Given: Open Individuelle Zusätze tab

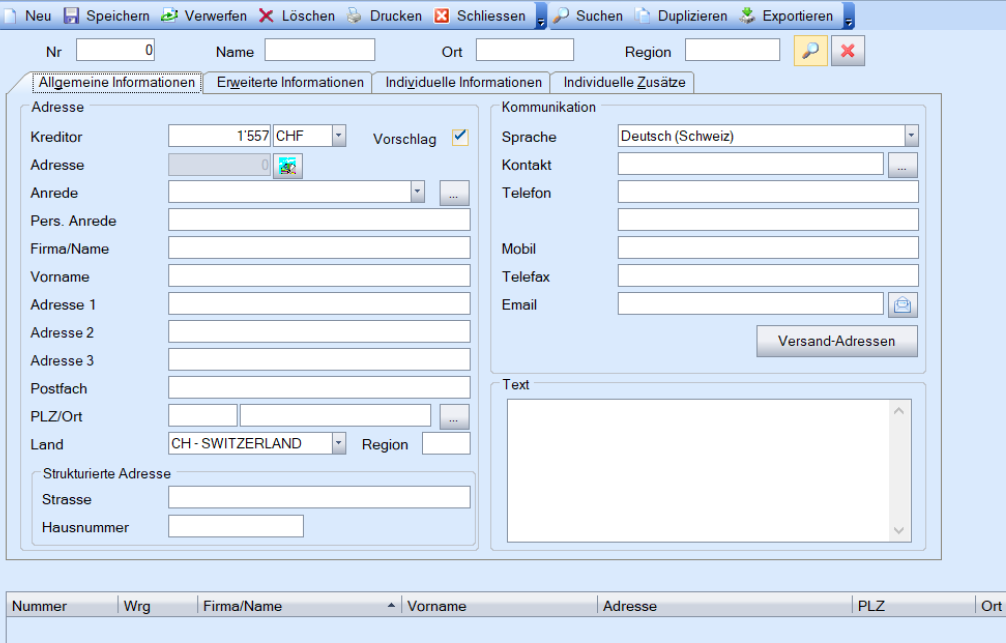Looking at the screenshot, I should pyautogui.click(x=624, y=83).
